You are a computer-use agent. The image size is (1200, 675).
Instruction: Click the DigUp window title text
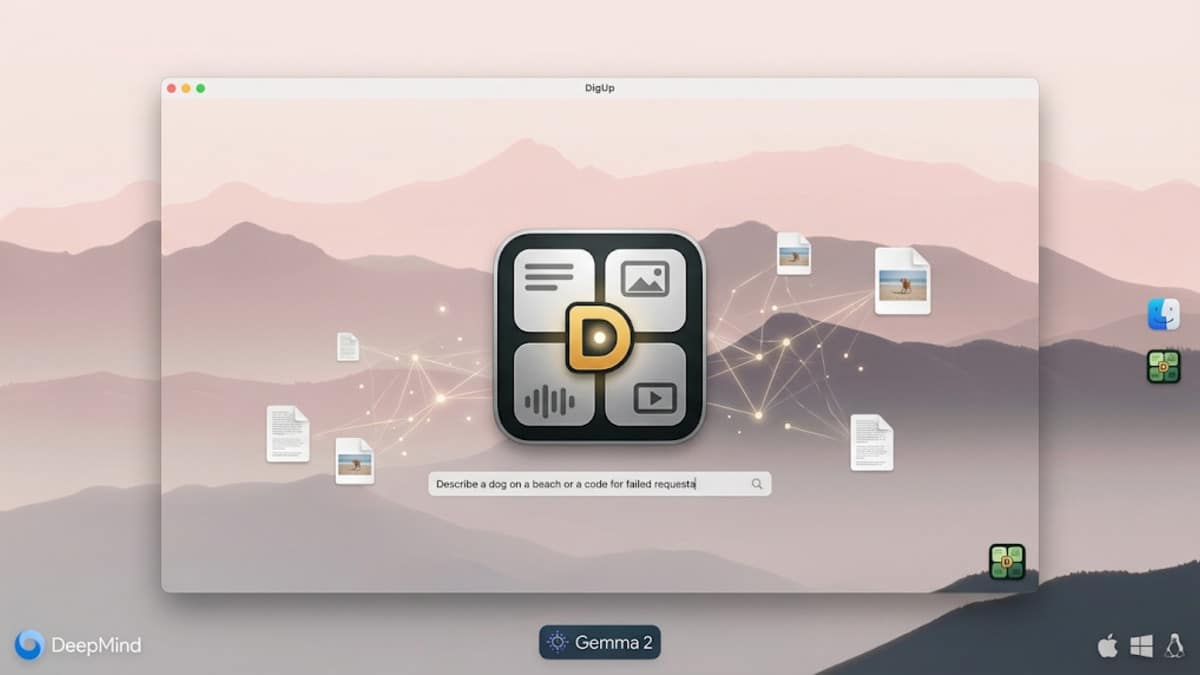tap(600, 88)
